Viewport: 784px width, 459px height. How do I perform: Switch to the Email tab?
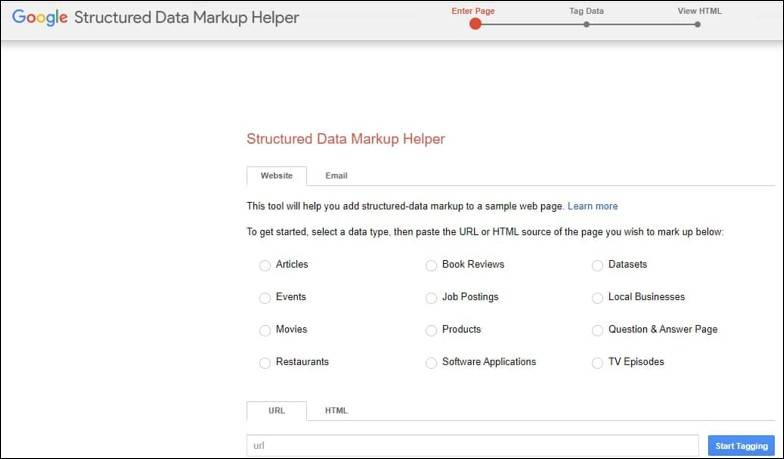coord(336,176)
